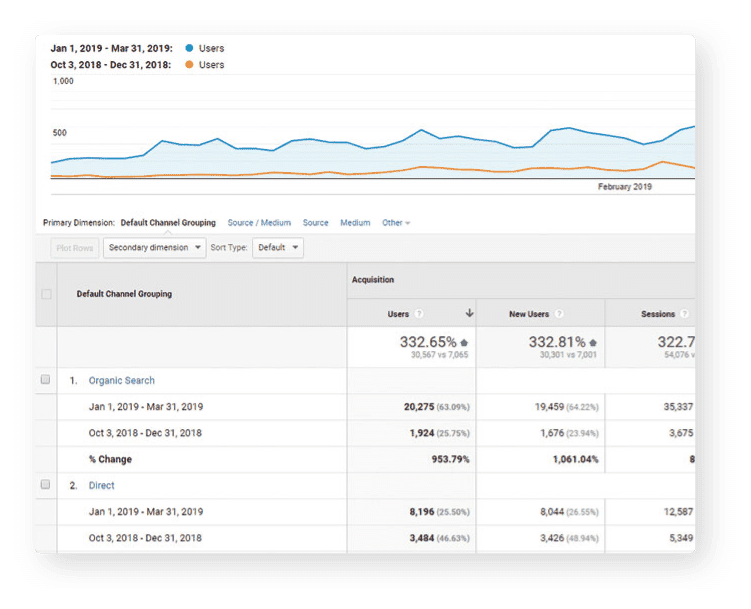This screenshot has width=751, height=609.
Task: Switch to Source / Medium dimension
Action: click(259, 223)
